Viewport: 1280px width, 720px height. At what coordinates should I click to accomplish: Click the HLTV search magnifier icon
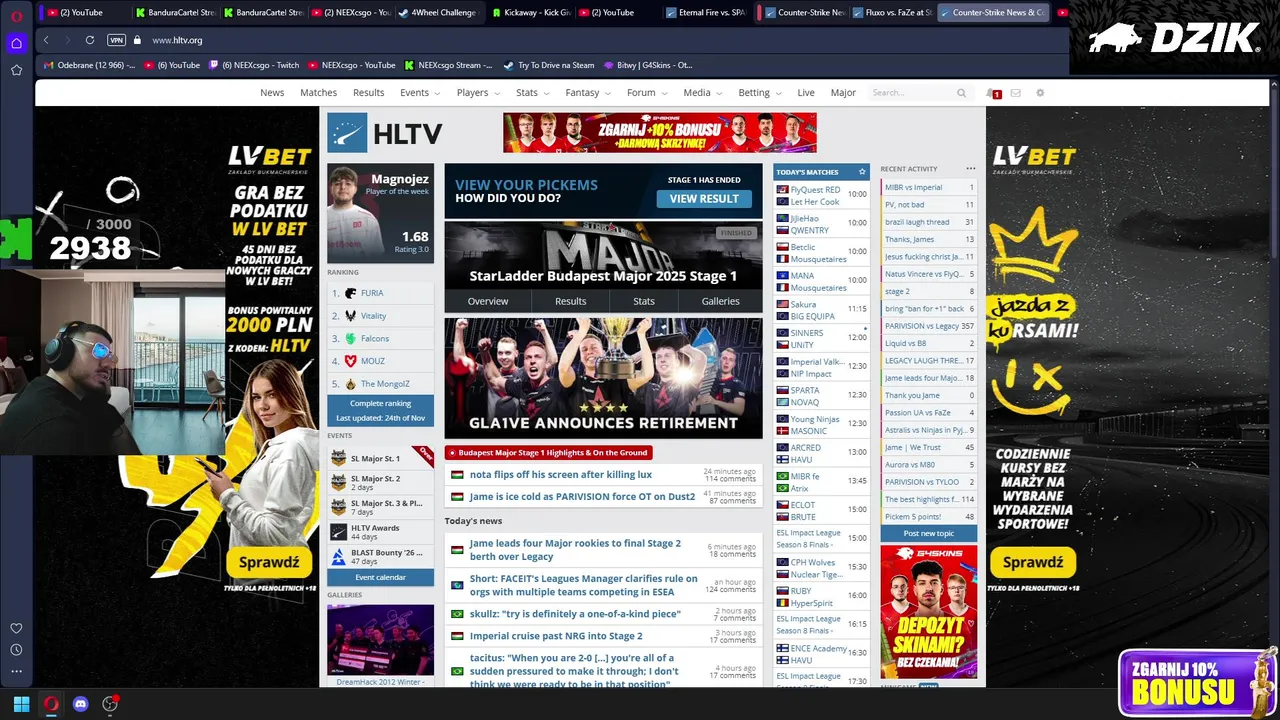[x=961, y=93]
